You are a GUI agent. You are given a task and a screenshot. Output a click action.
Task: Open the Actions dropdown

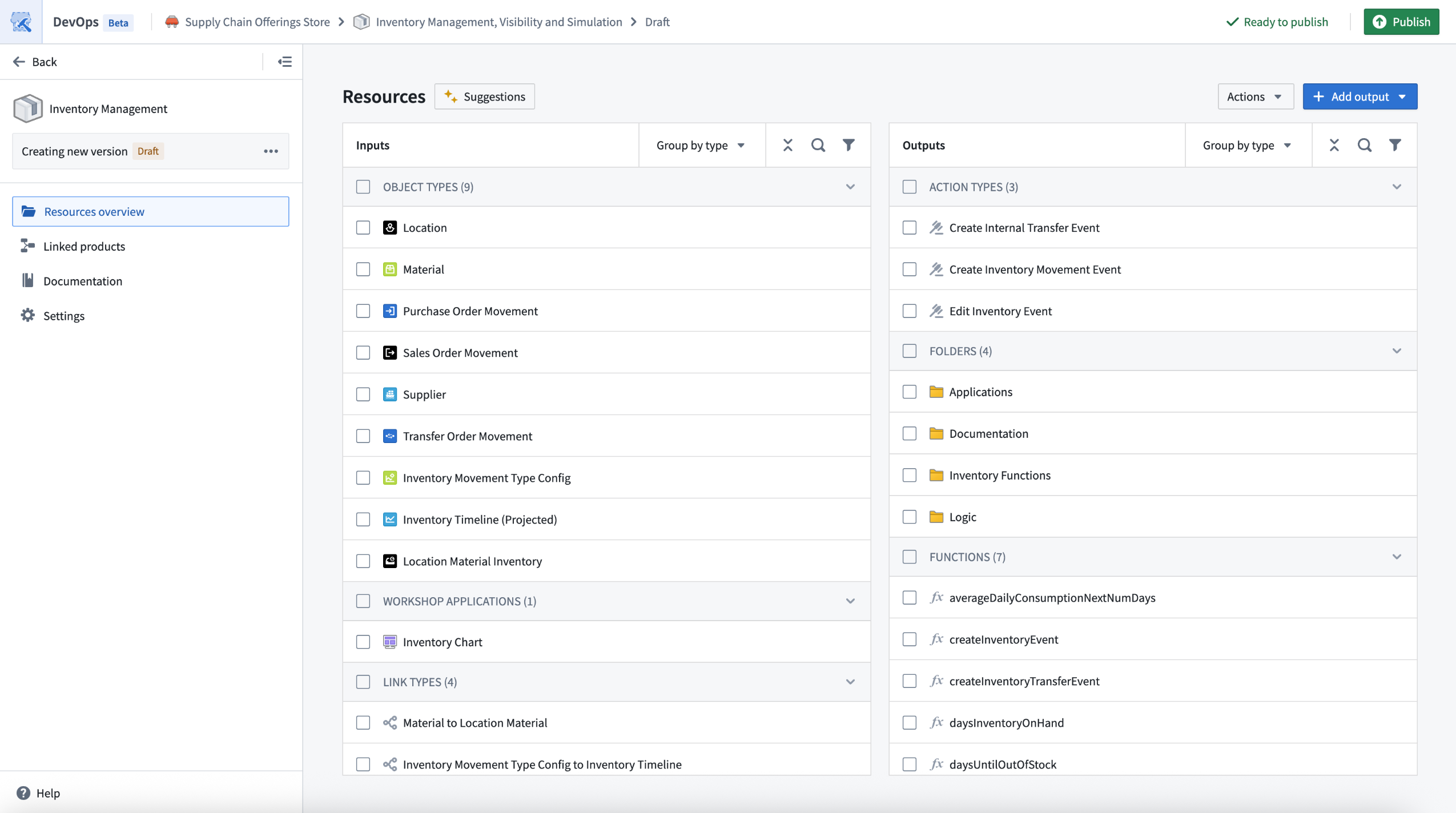point(1254,96)
